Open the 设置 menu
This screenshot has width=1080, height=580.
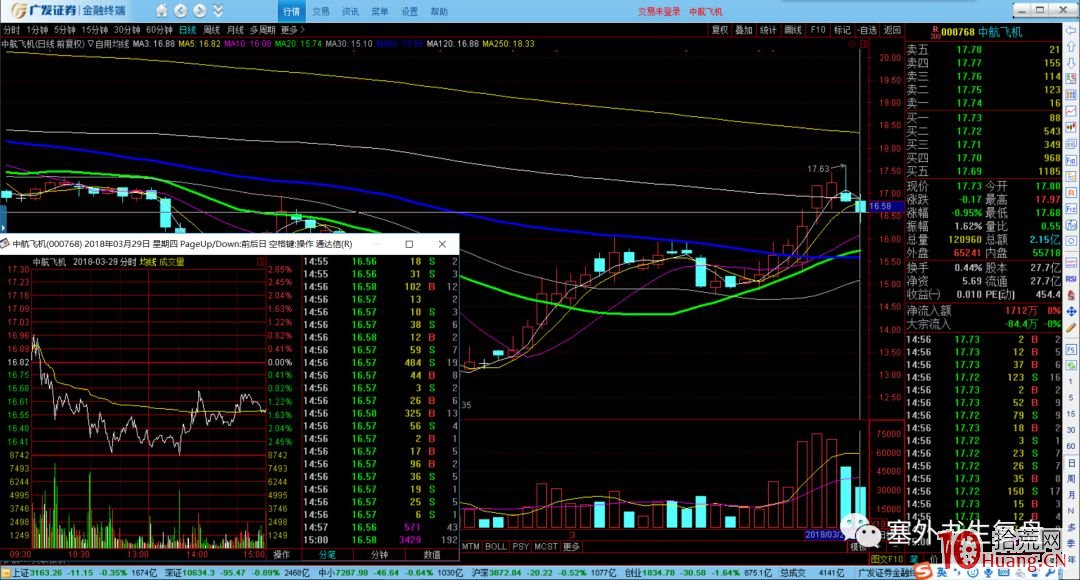click(x=409, y=11)
